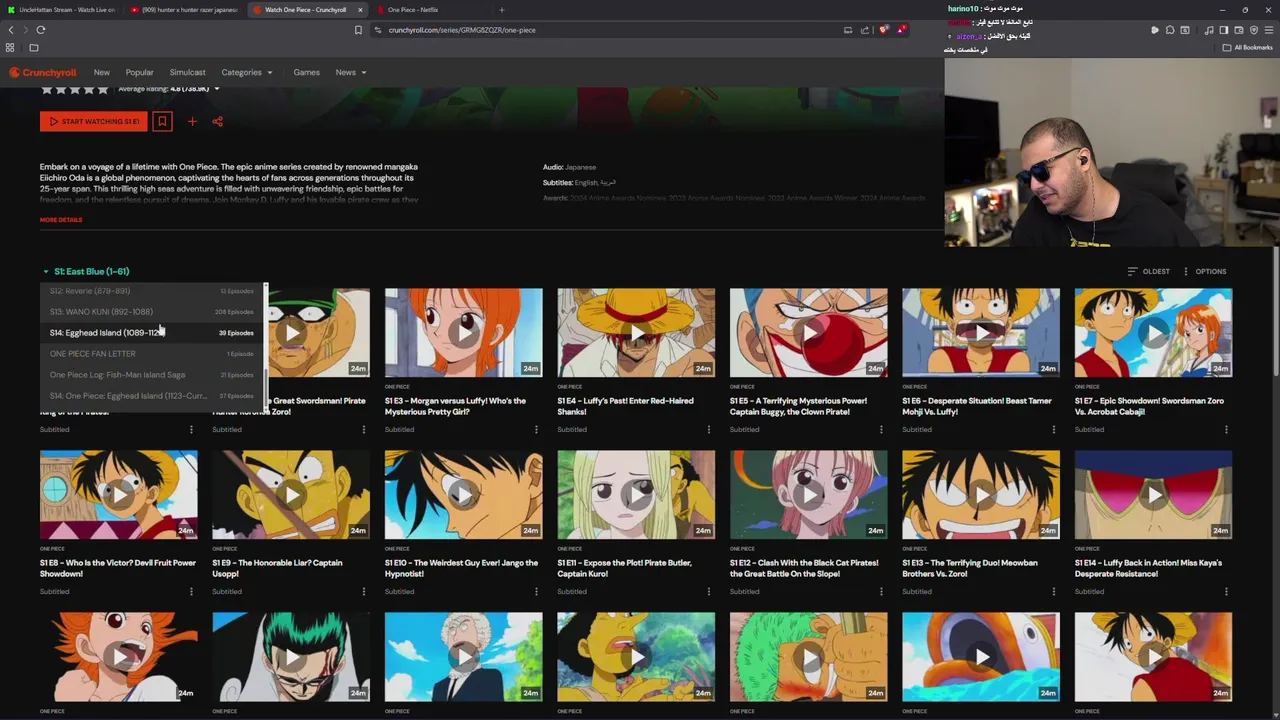Viewport: 1280px width, 720px height.
Task: Close the Watch One Piece - Crunchyroll tab
Action: pyautogui.click(x=360, y=10)
